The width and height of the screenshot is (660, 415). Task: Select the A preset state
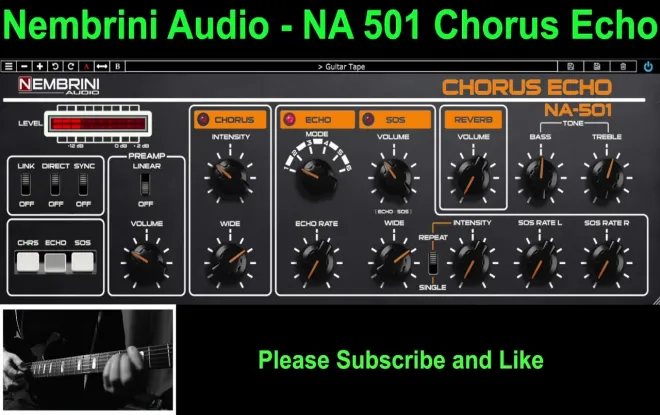click(x=86, y=67)
